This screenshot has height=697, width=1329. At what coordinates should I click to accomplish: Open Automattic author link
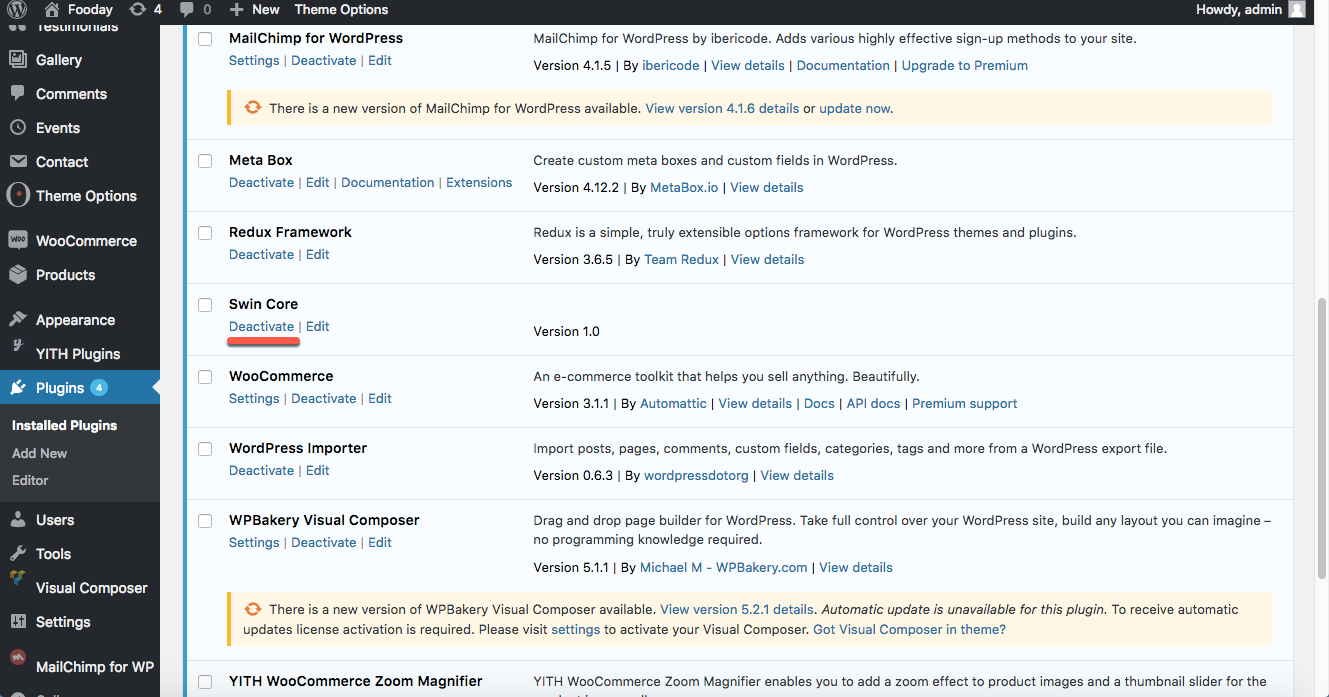click(674, 404)
